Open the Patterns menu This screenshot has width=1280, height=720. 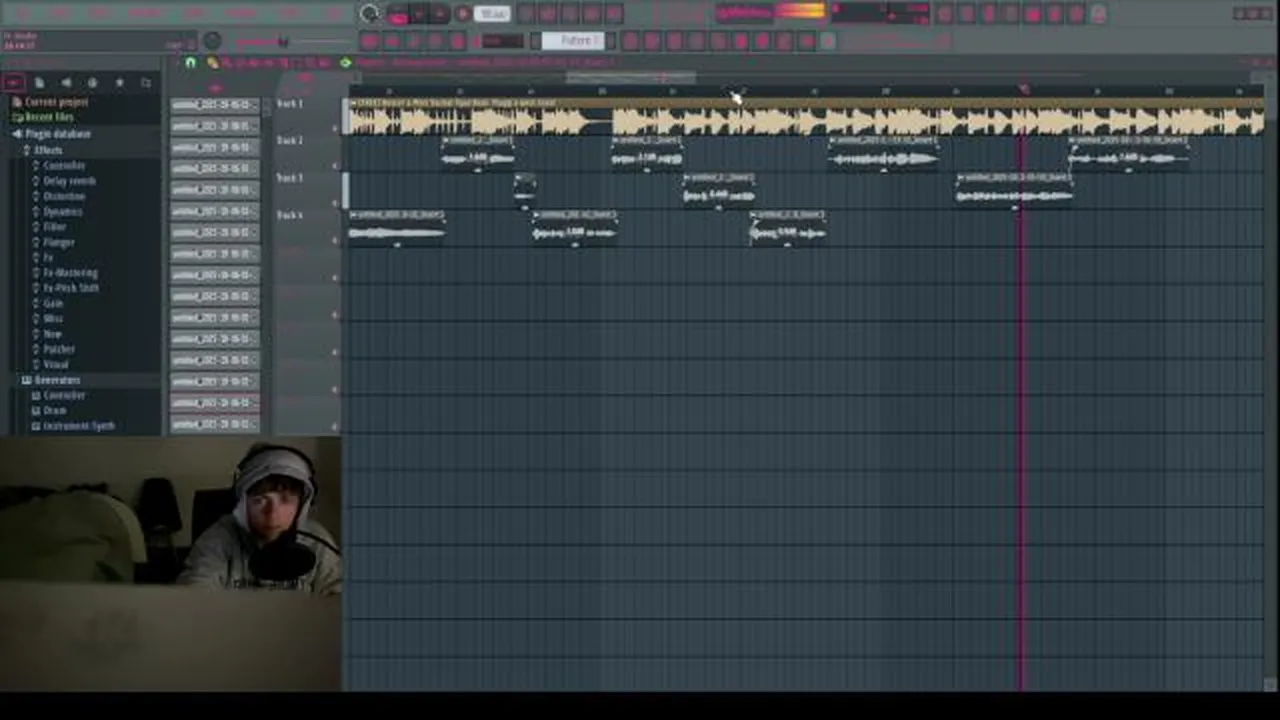146,13
